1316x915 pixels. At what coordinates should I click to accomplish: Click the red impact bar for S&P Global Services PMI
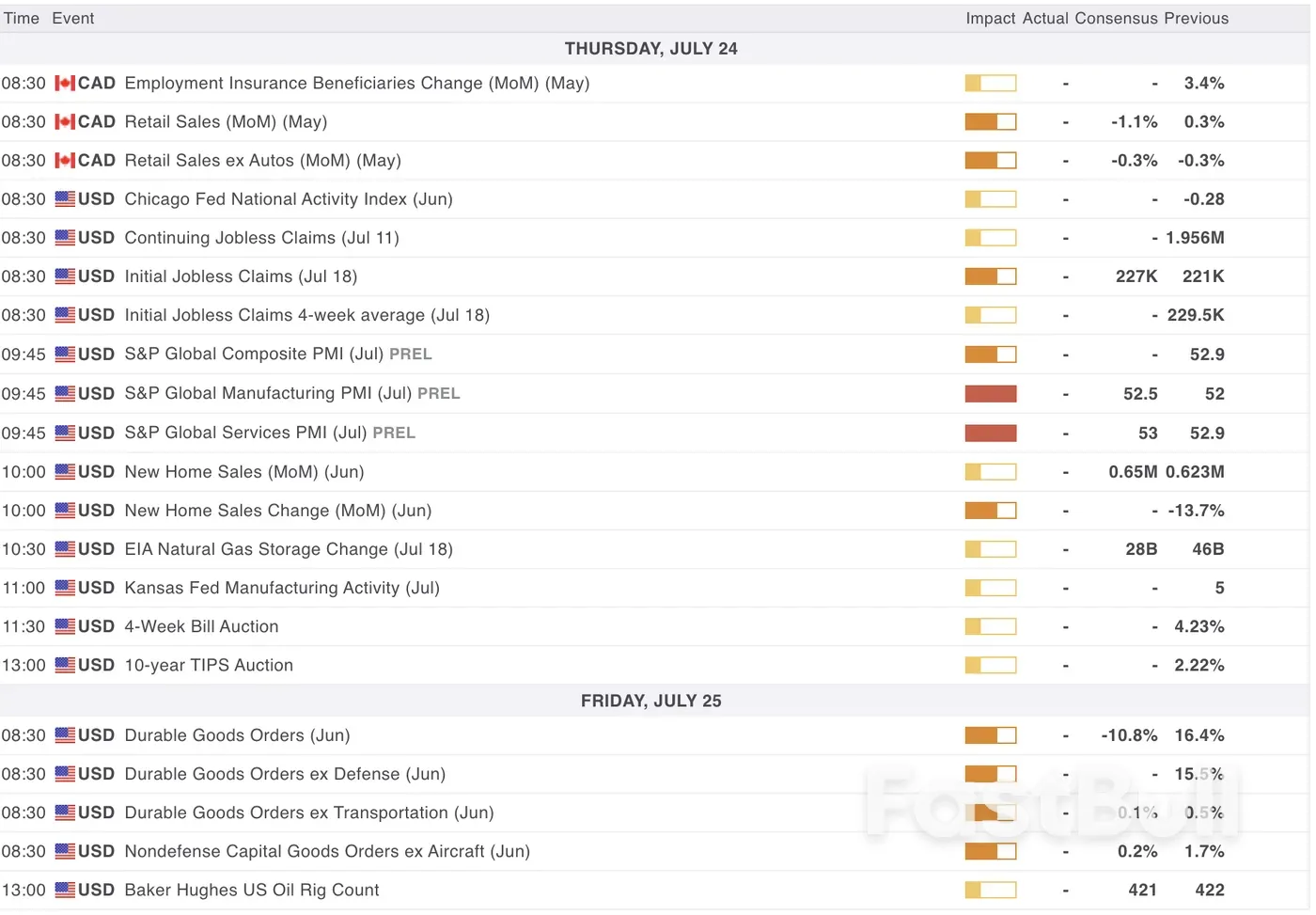990,434
